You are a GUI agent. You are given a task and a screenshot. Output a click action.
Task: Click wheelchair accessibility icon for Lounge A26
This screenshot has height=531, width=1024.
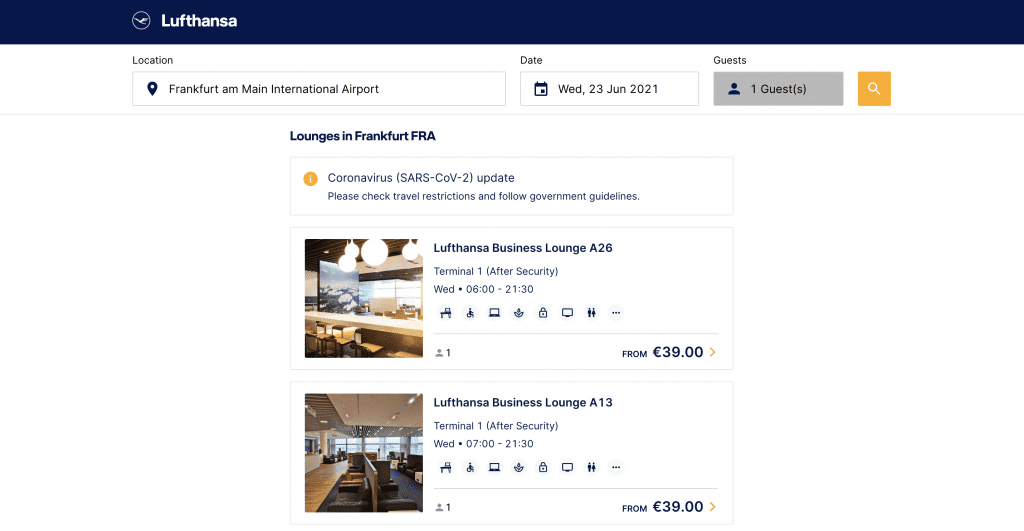pyautogui.click(x=470, y=313)
